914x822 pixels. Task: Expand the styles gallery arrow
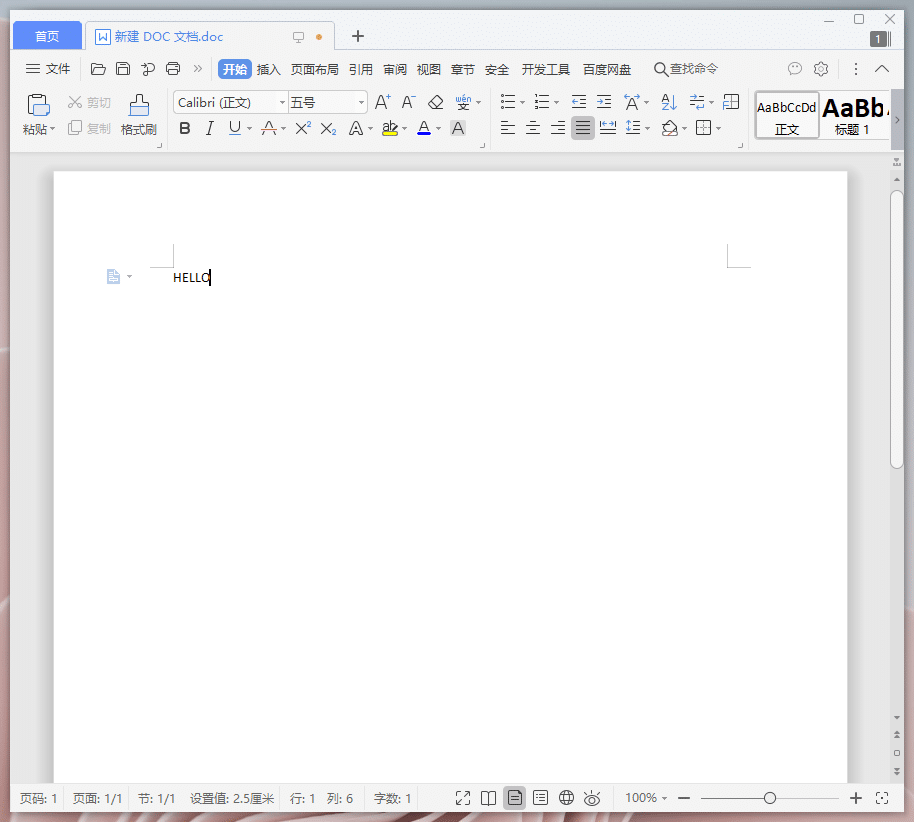pos(897,120)
